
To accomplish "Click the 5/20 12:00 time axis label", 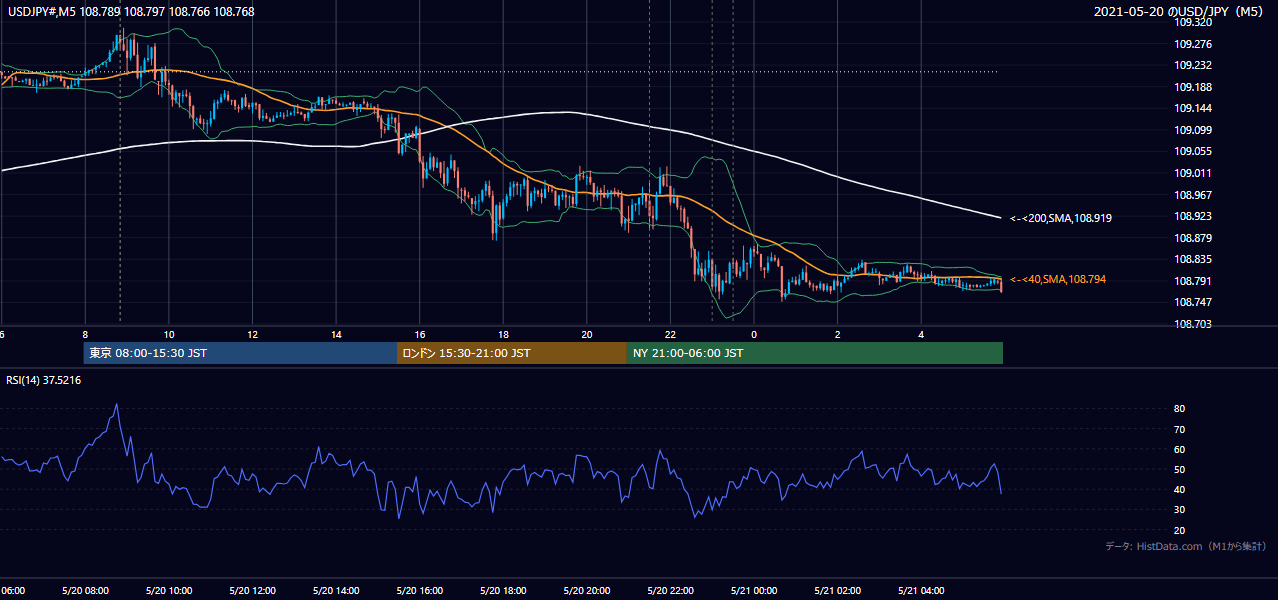I will pos(250,590).
